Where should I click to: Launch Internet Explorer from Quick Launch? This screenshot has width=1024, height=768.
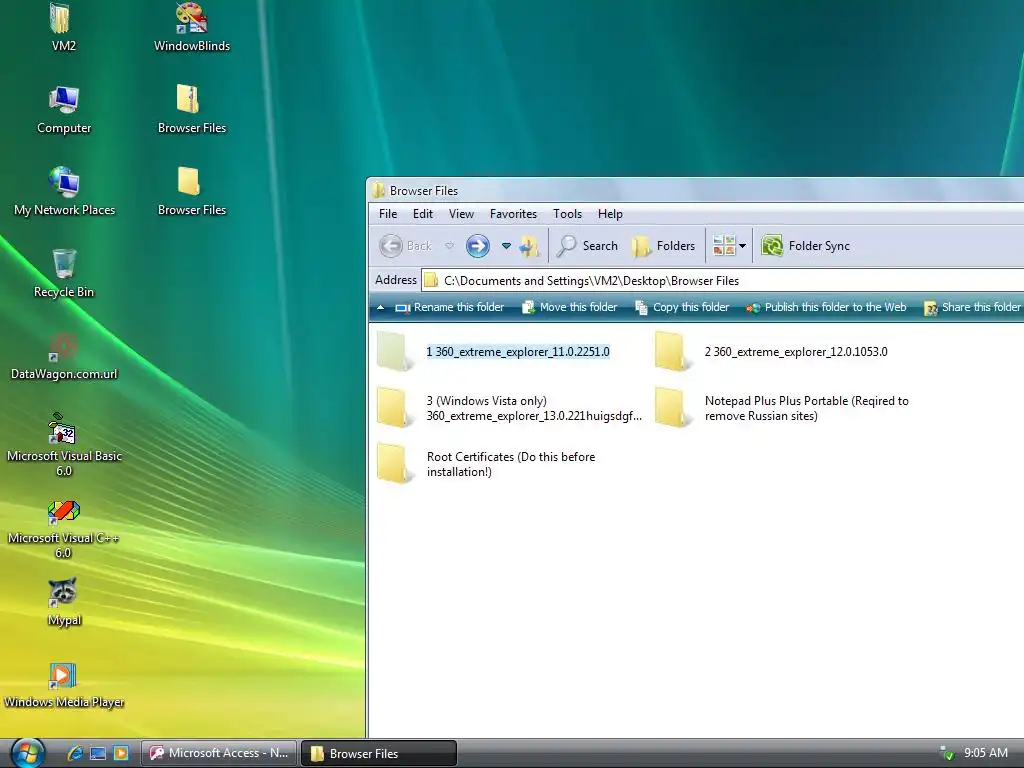pyautogui.click(x=75, y=754)
